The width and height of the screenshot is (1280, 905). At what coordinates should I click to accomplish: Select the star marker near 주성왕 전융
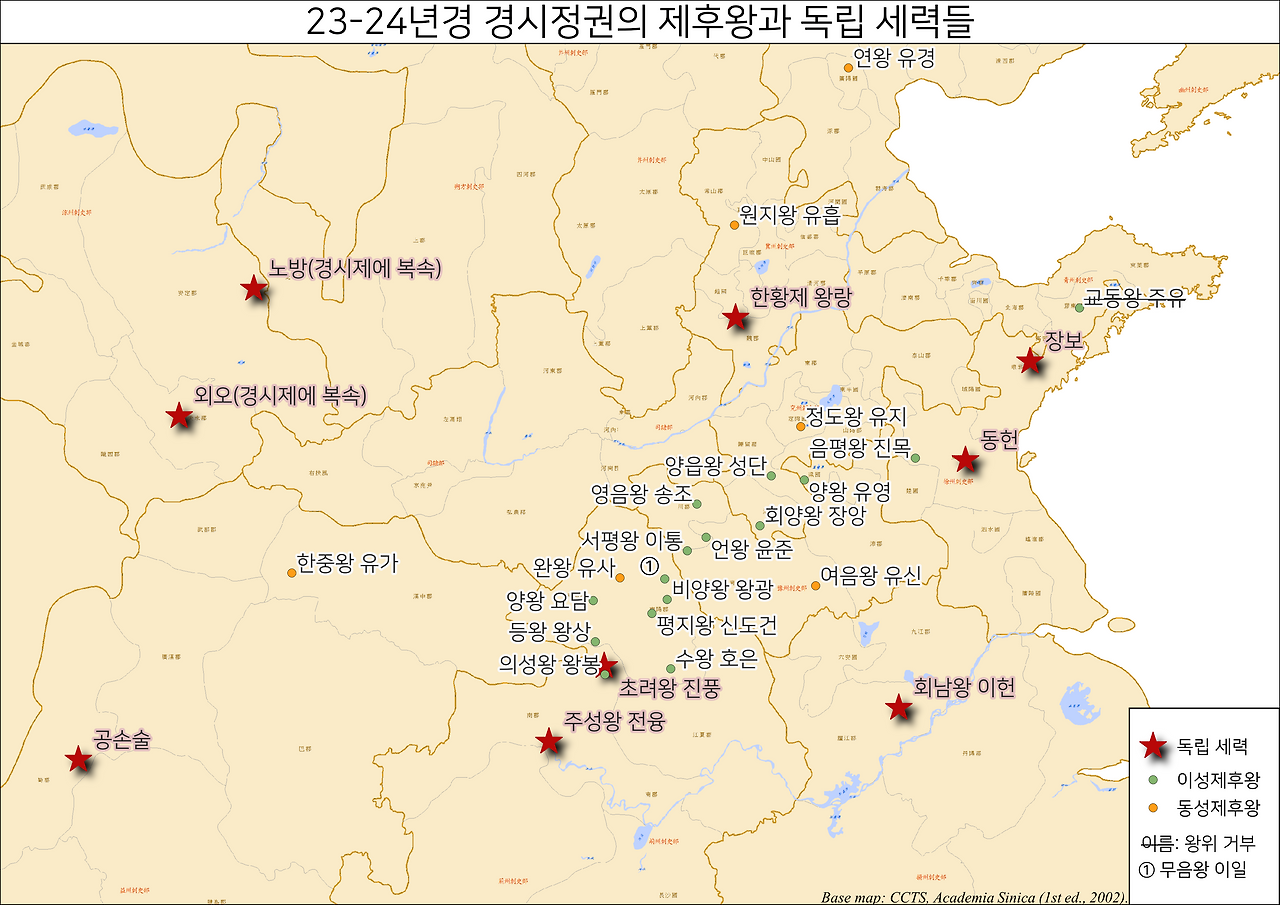pos(548,741)
